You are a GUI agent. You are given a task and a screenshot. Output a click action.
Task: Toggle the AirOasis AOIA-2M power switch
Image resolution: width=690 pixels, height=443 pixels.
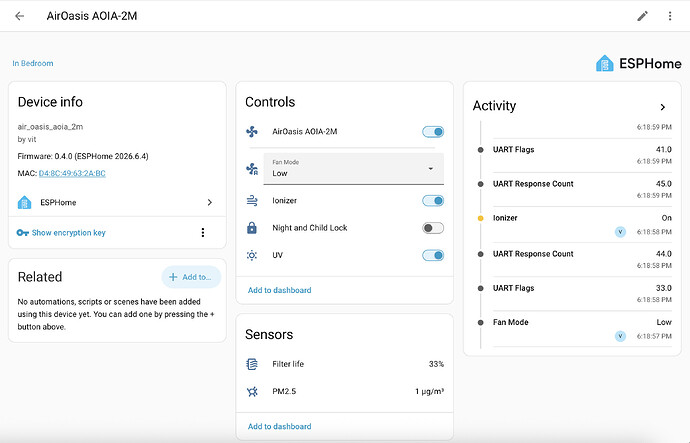point(433,132)
